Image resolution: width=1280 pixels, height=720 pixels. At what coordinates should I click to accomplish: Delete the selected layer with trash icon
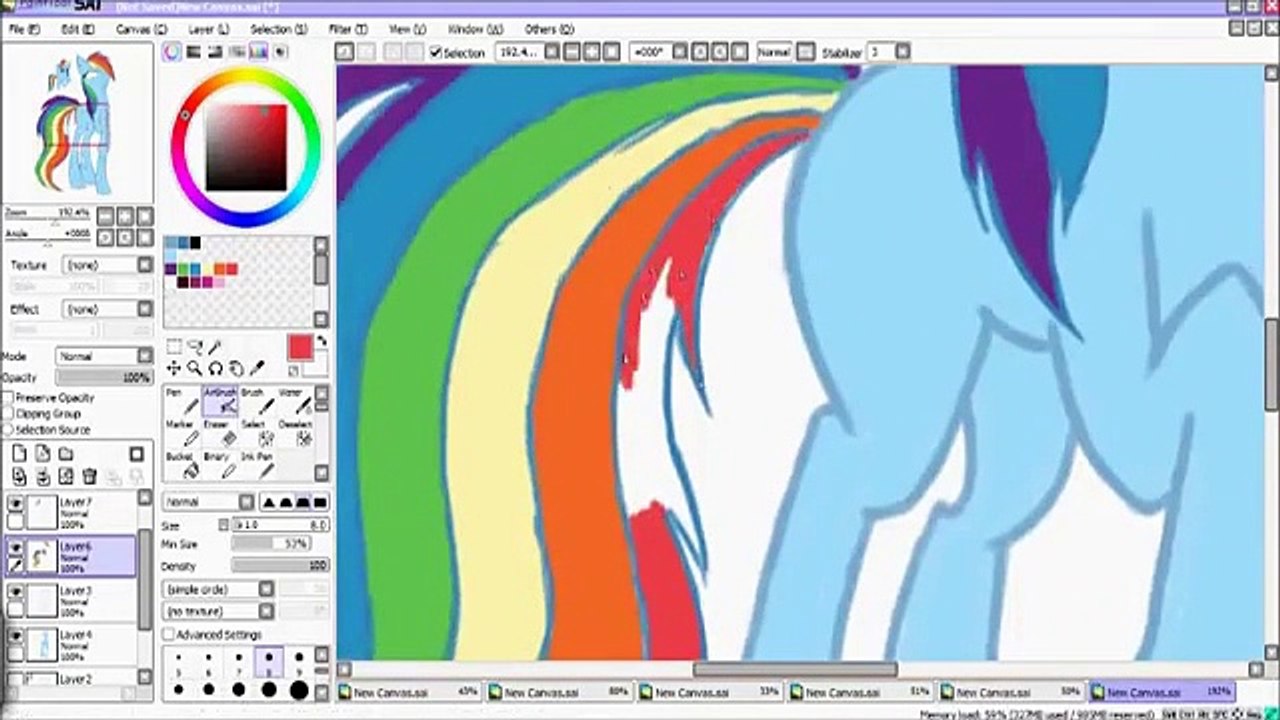pos(89,476)
